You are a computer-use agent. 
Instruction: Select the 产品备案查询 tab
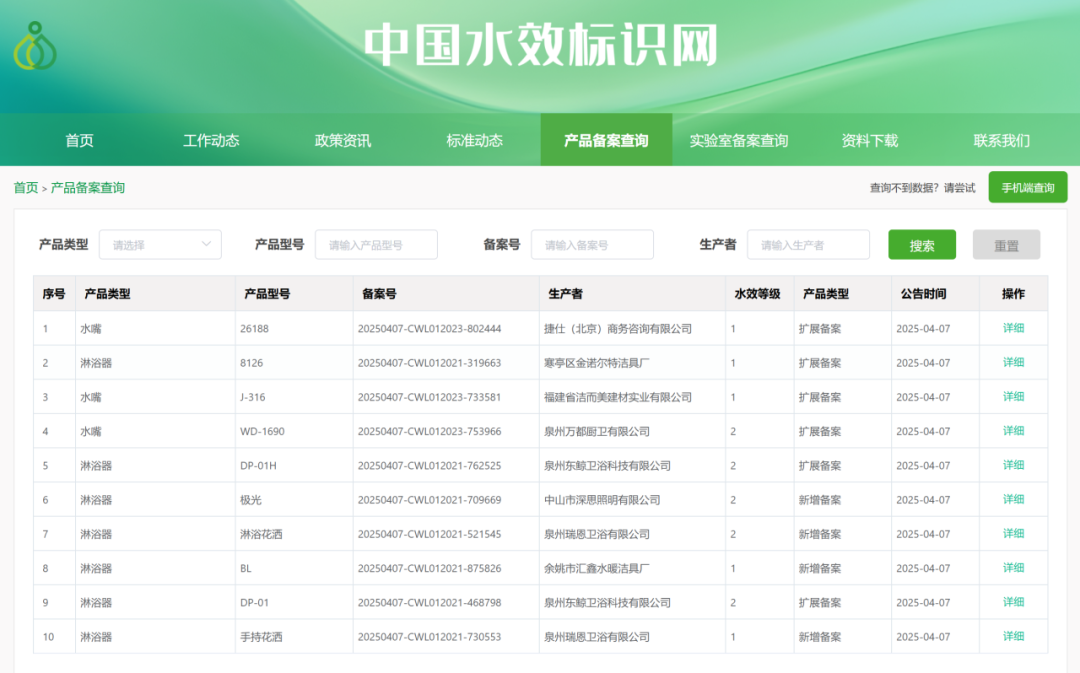[606, 140]
